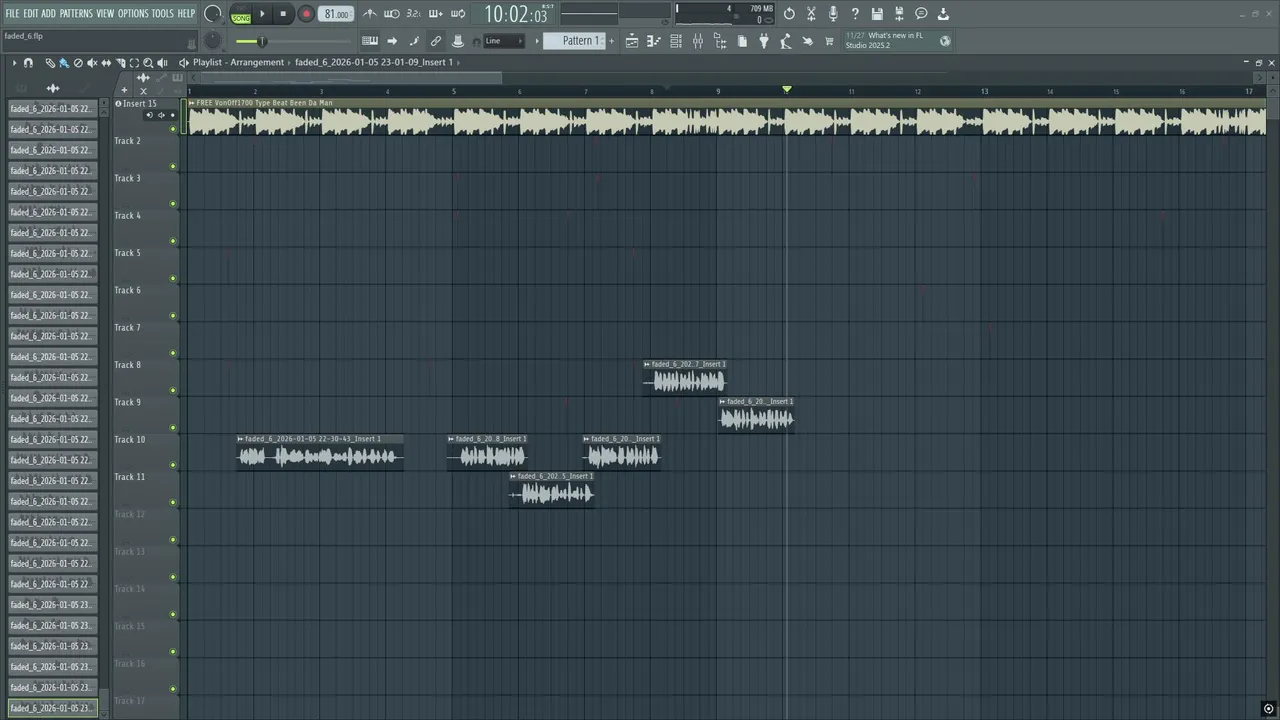Click the play button
1280x720 pixels.
263,14
